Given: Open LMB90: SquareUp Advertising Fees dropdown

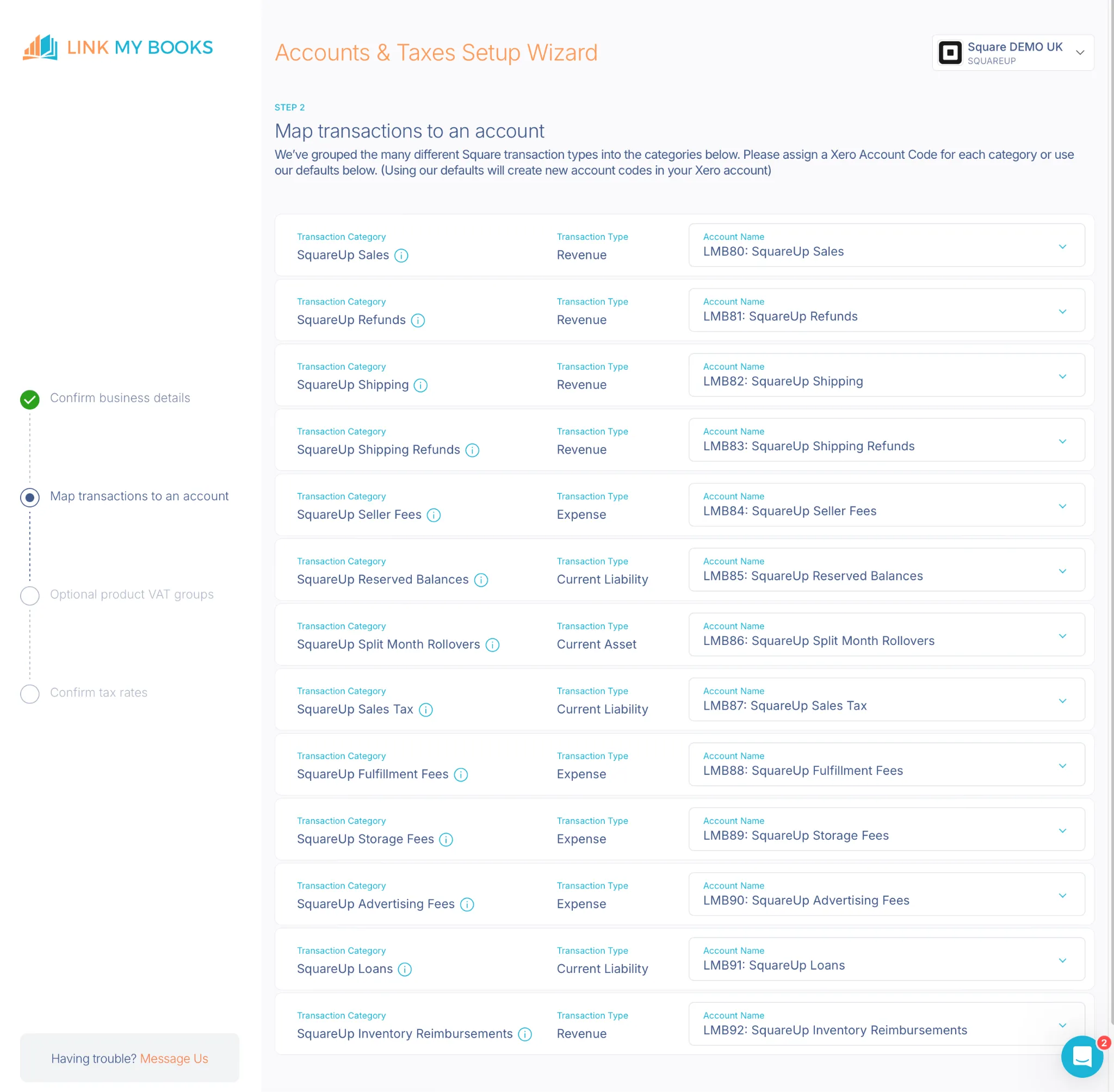Looking at the screenshot, I should click(886, 893).
